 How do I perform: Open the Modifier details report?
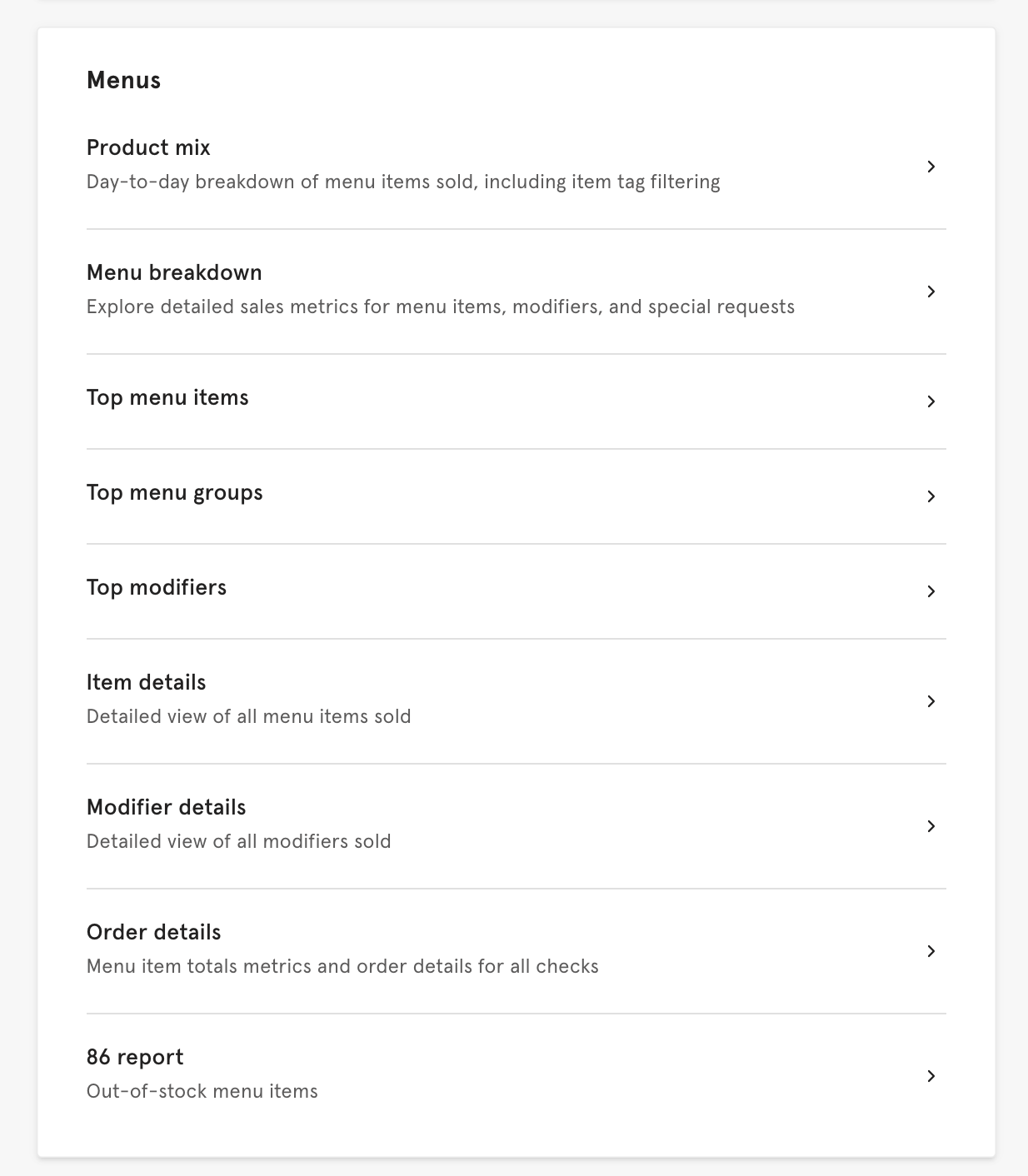coord(166,808)
